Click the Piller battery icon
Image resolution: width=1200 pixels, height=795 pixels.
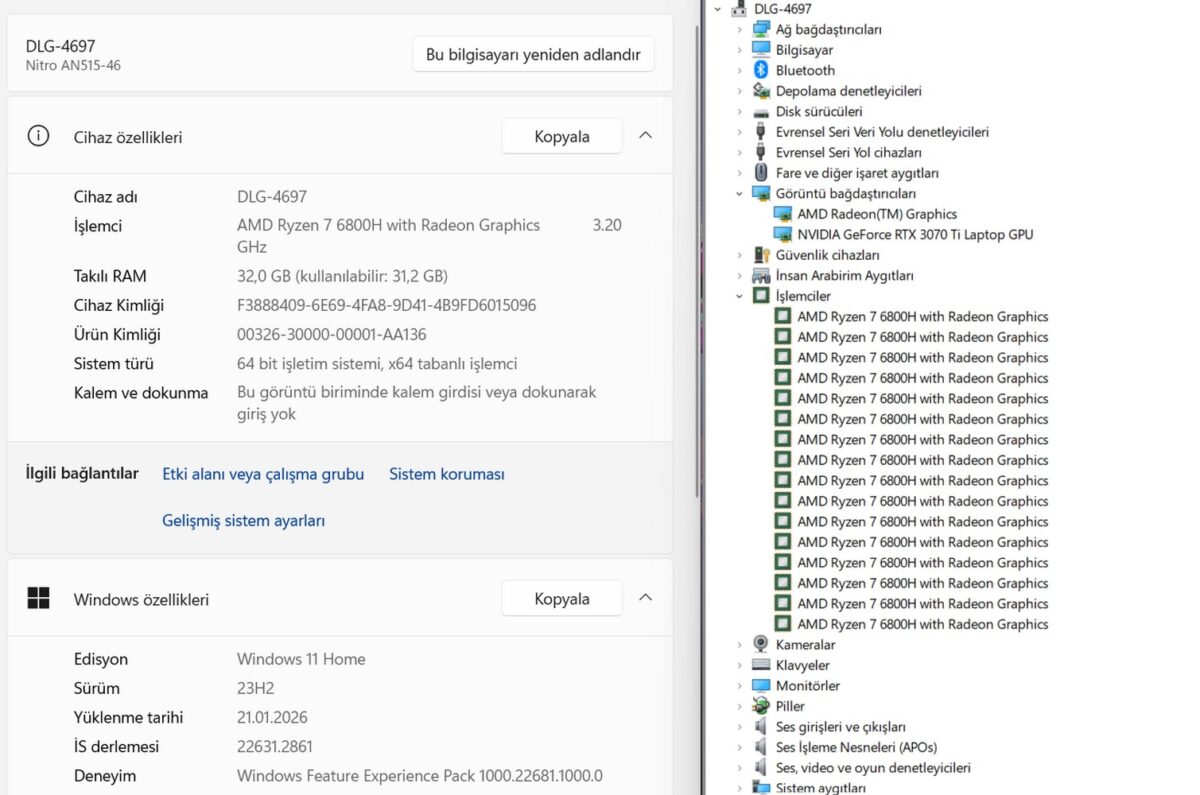click(761, 706)
